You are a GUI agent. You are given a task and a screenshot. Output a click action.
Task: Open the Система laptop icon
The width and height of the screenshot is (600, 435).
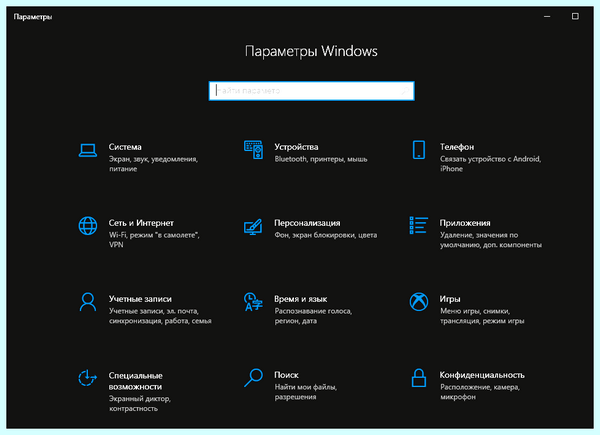[x=88, y=150]
